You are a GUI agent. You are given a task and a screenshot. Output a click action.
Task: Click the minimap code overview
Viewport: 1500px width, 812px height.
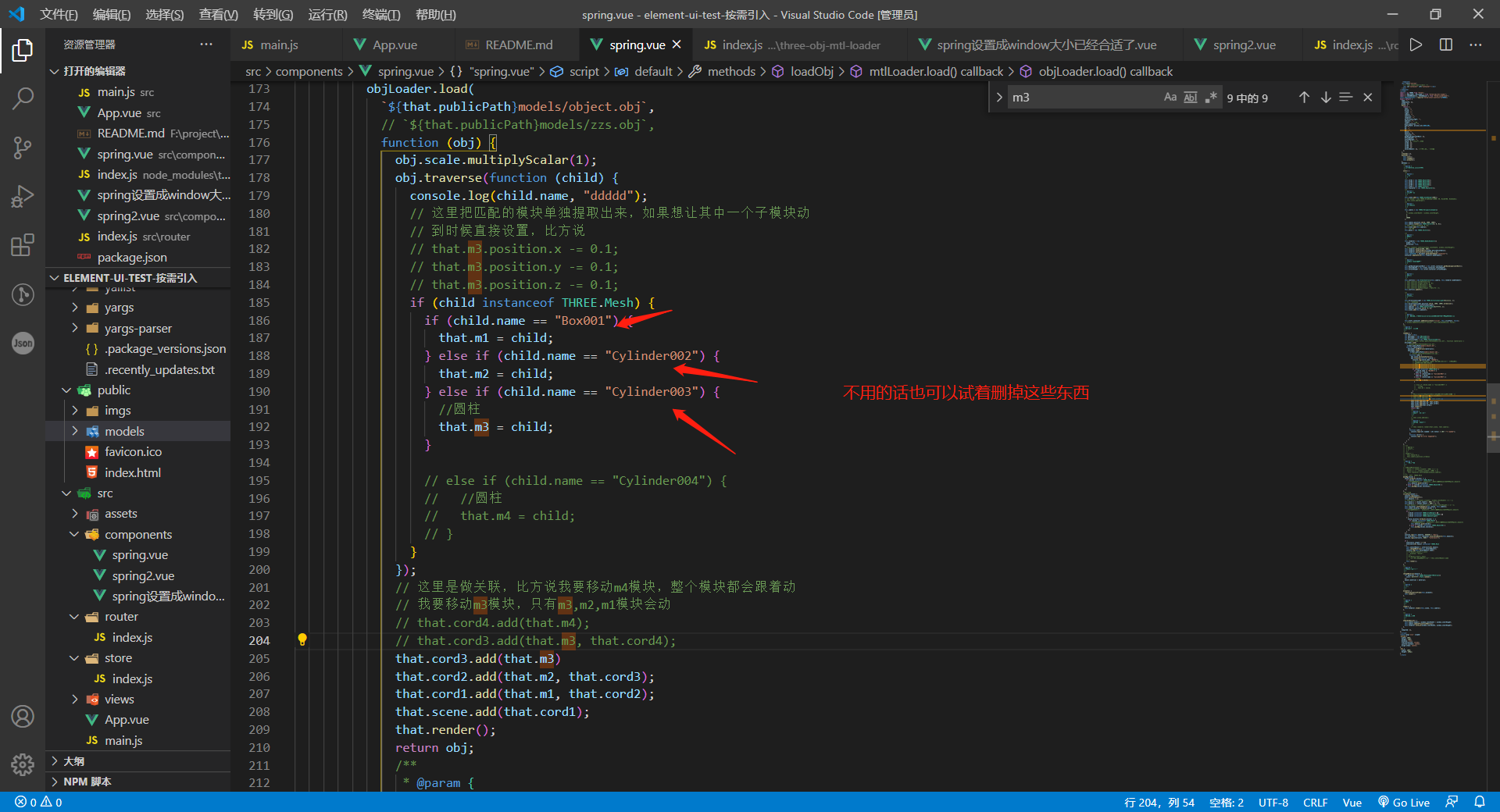(1442, 367)
